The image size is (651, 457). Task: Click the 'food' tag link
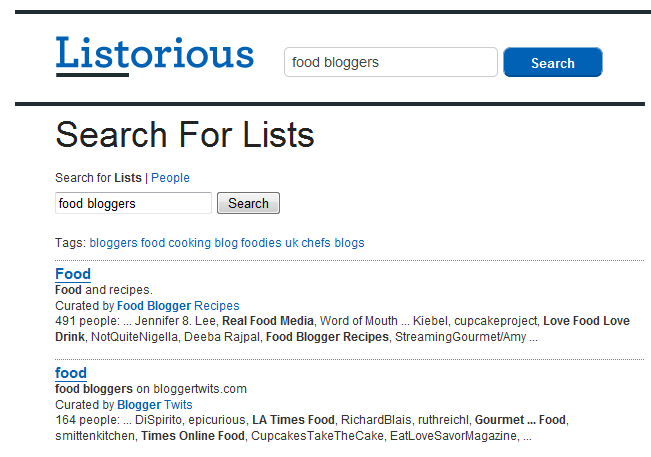point(153,243)
